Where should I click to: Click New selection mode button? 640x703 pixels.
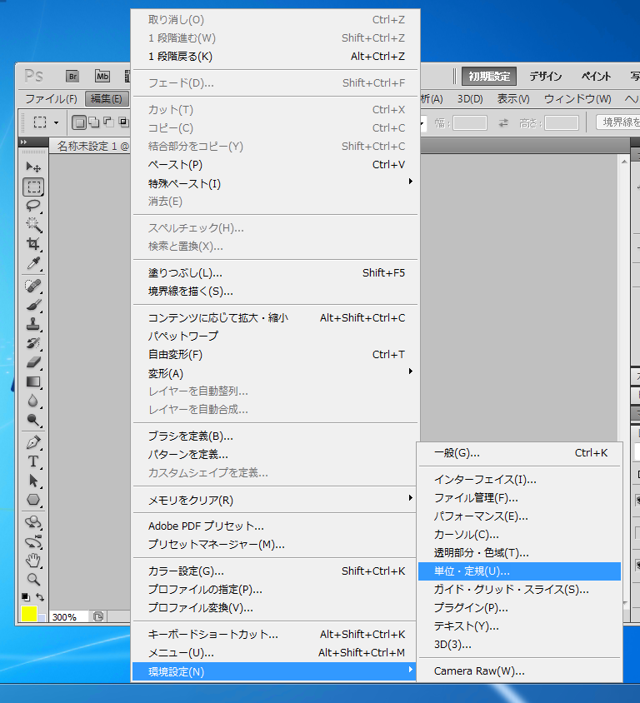tap(79, 122)
